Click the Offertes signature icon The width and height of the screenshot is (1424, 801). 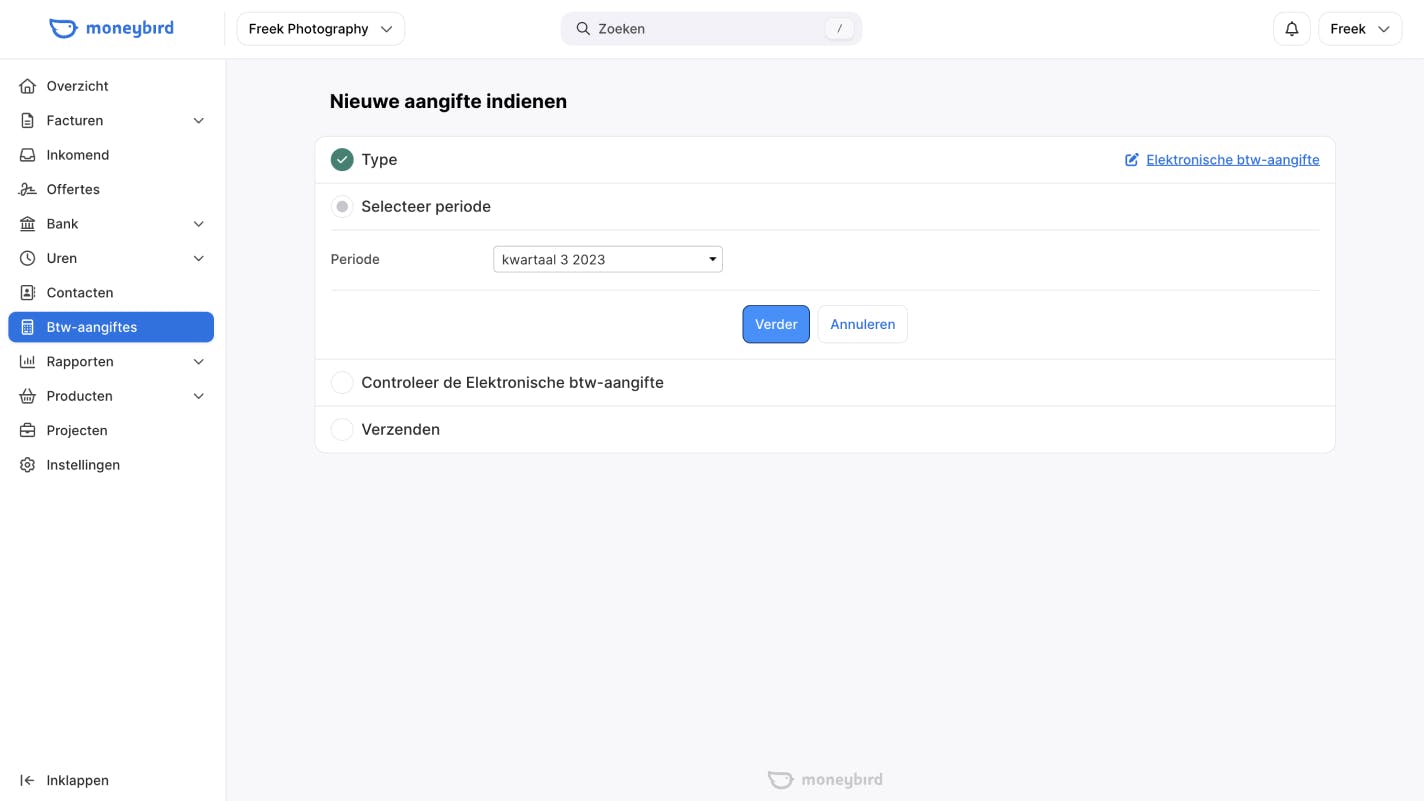(28, 189)
